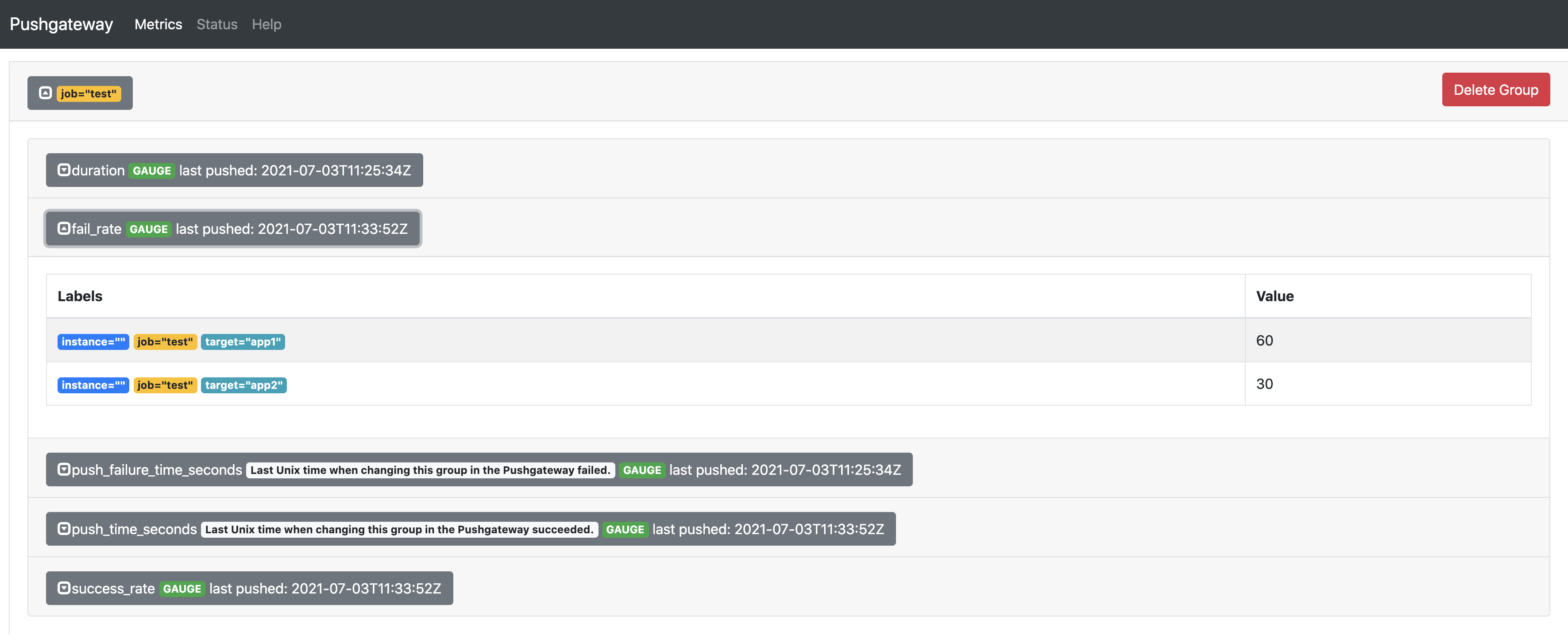
Task: Click the target="app1" label badge
Action: point(243,342)
